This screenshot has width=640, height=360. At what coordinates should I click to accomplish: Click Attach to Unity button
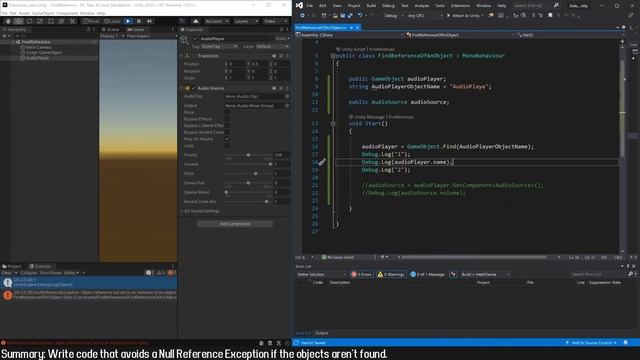pos(465,16)
